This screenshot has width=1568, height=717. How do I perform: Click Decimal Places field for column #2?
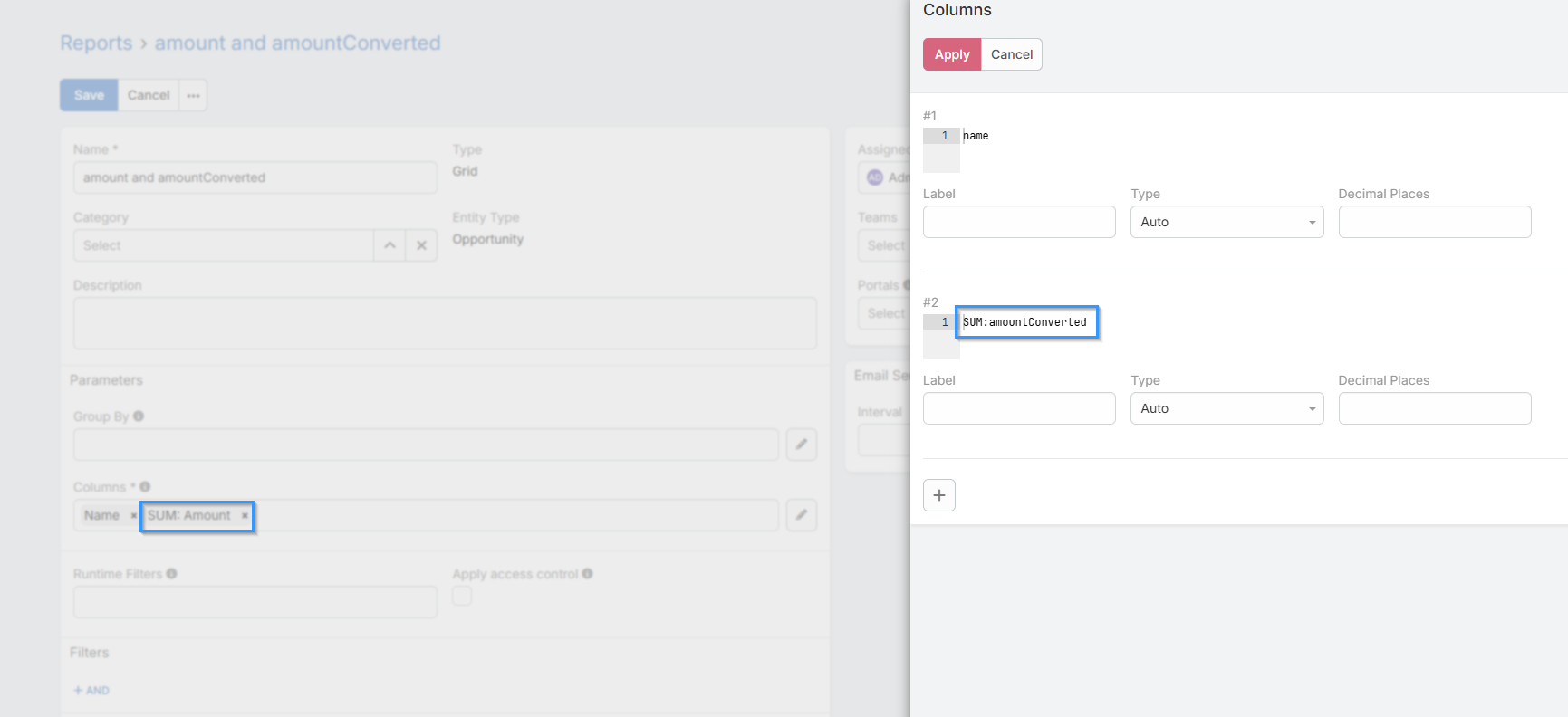(1434, 408)
